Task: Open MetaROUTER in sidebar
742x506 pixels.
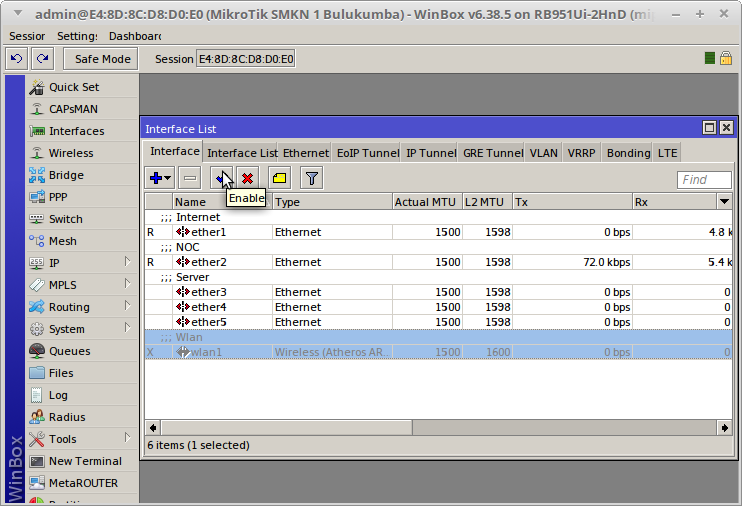Action: point(82,483)
